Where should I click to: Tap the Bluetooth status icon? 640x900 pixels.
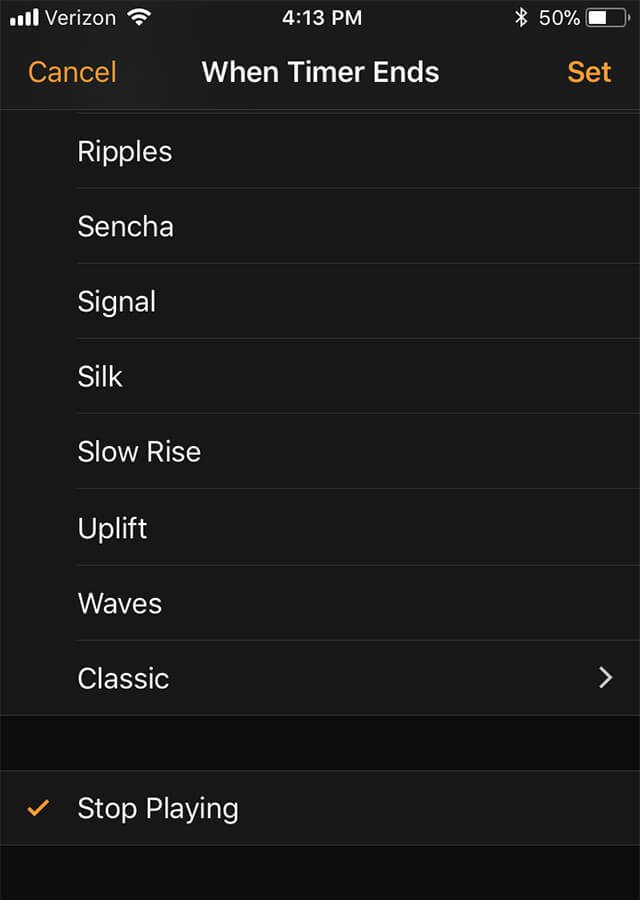coord(520,18)
